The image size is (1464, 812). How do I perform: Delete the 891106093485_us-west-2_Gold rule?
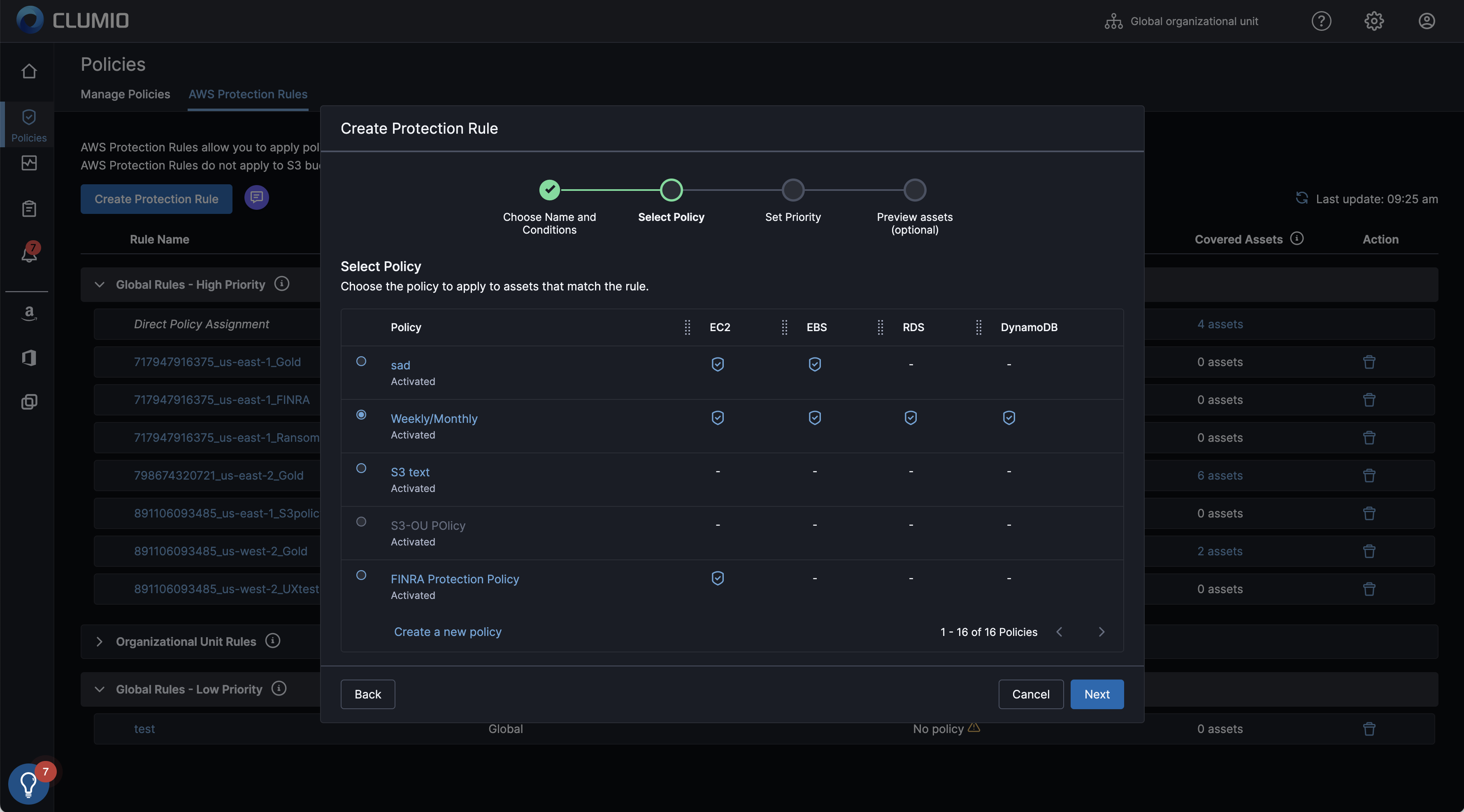tap(1369, 551)
